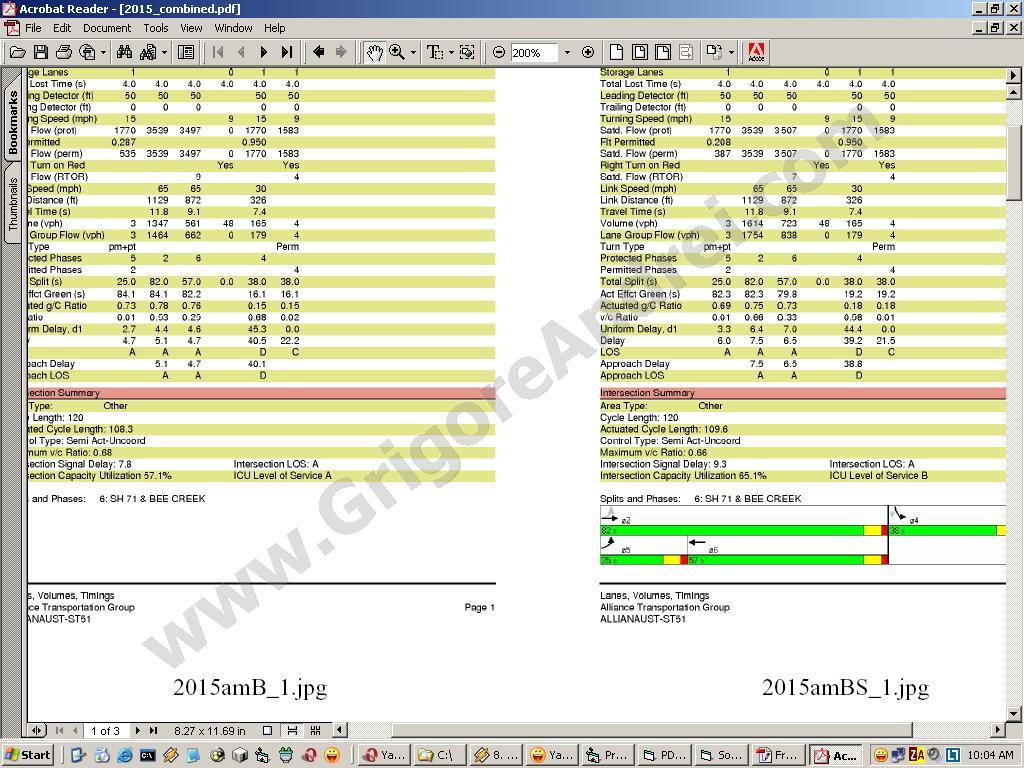Click the vertical scrollbar down arrow
The image size is (1024, 768).
pyautogui.click(x=1014, y=714)
